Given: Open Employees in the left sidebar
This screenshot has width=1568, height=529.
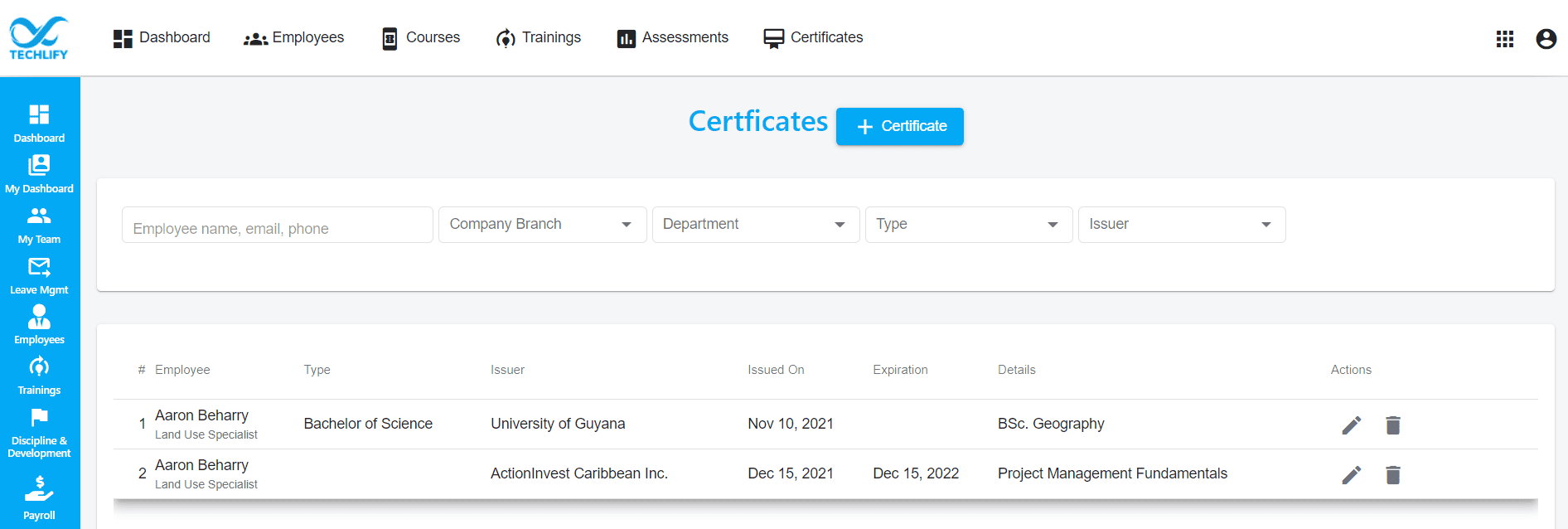Looking at the screenshot, I should point(39,325).
